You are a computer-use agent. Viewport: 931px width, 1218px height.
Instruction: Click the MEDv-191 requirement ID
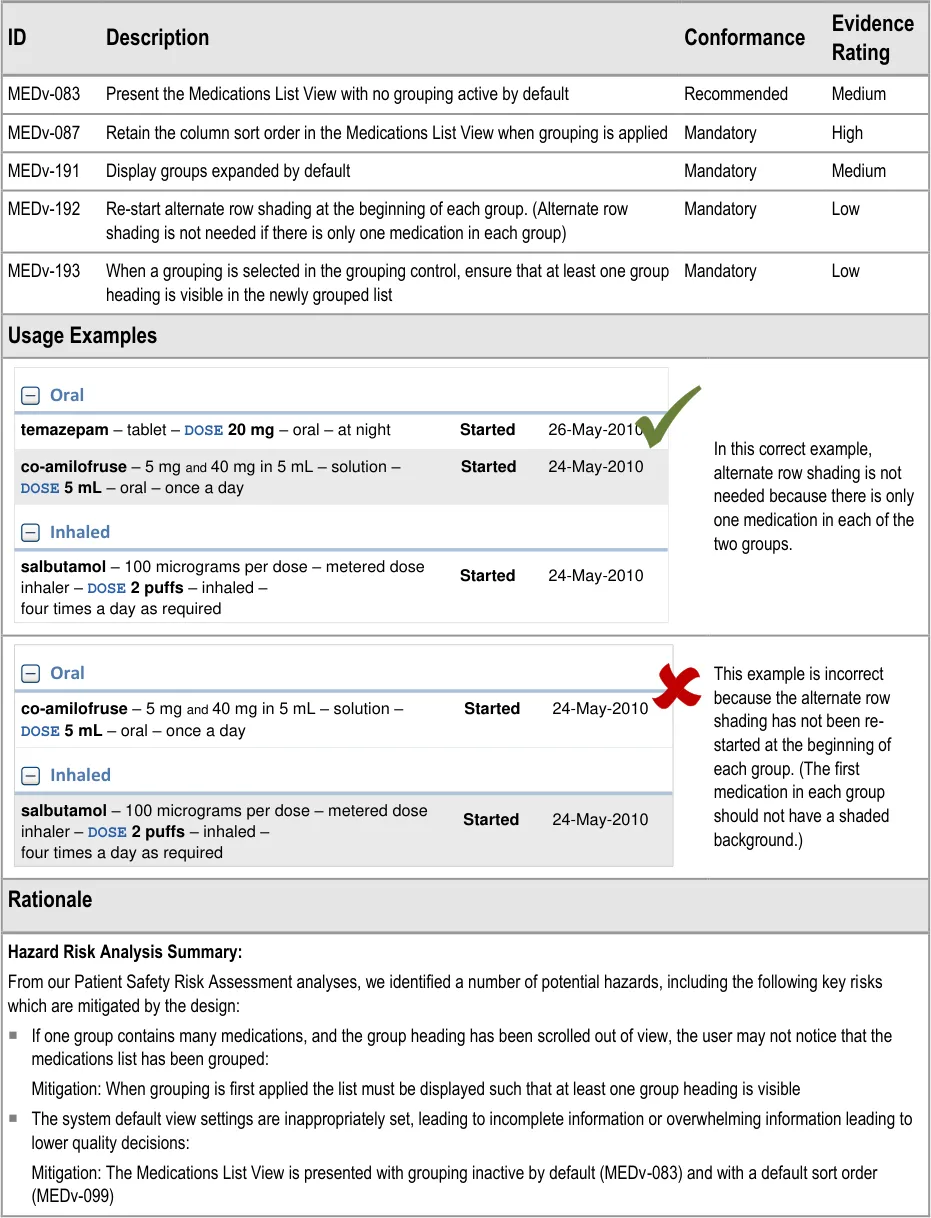coord(44,171)
